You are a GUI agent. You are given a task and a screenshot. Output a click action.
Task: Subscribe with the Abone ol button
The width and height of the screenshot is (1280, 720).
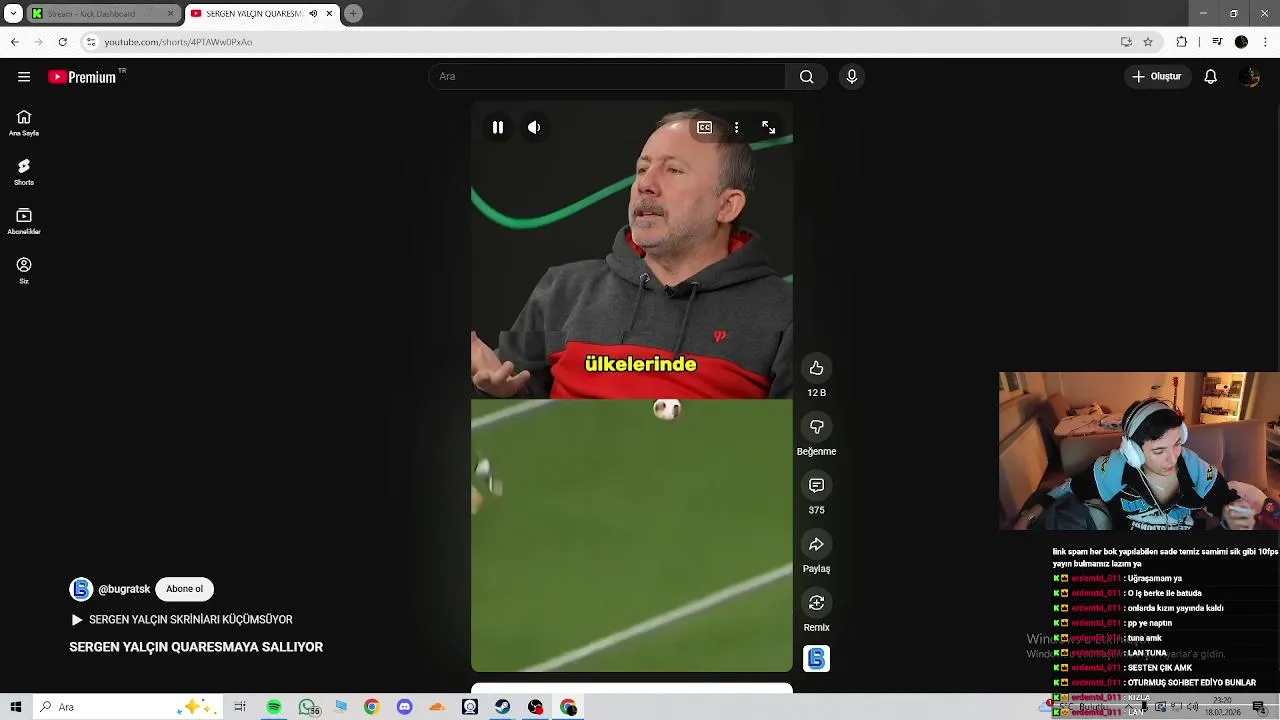coord(184,589)
